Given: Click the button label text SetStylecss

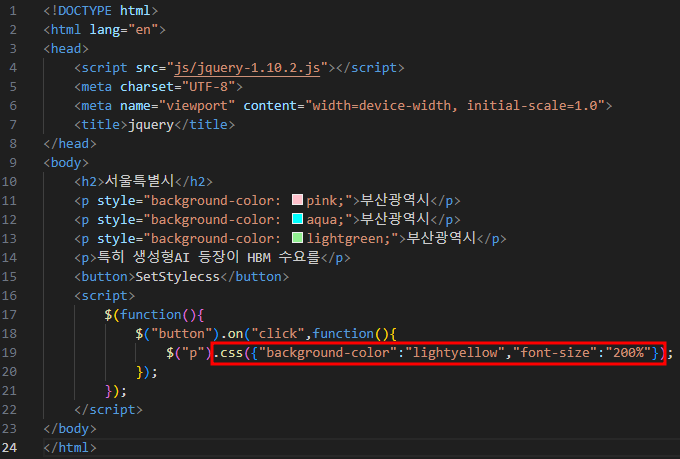Looking at the screenshot, I should pyautogui.click(x=178, y=276).
